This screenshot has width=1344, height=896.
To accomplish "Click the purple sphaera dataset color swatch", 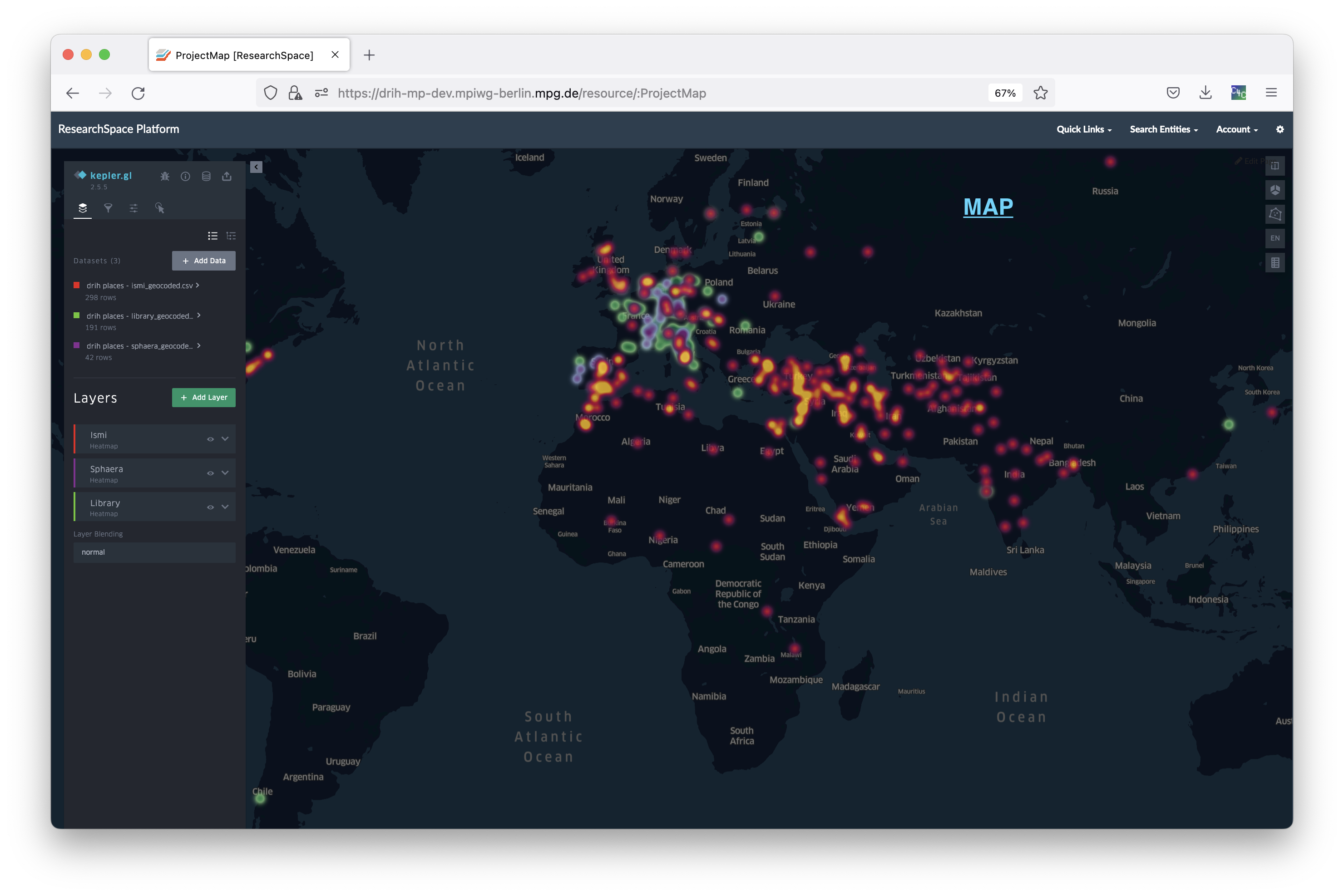I will point(77,346).
